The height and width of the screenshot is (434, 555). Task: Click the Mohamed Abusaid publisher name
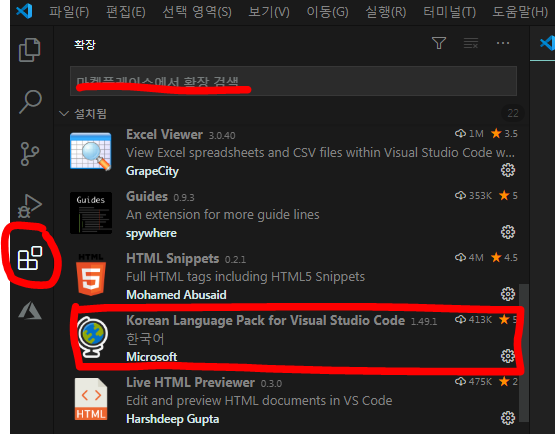point(176,295)
